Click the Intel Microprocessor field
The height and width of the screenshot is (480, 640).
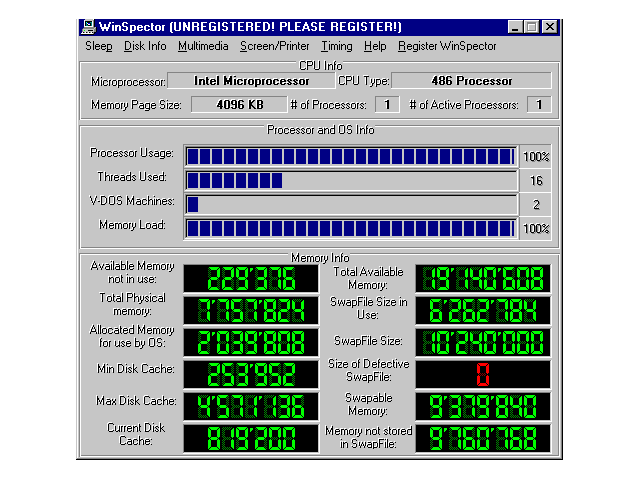[250, 81]
